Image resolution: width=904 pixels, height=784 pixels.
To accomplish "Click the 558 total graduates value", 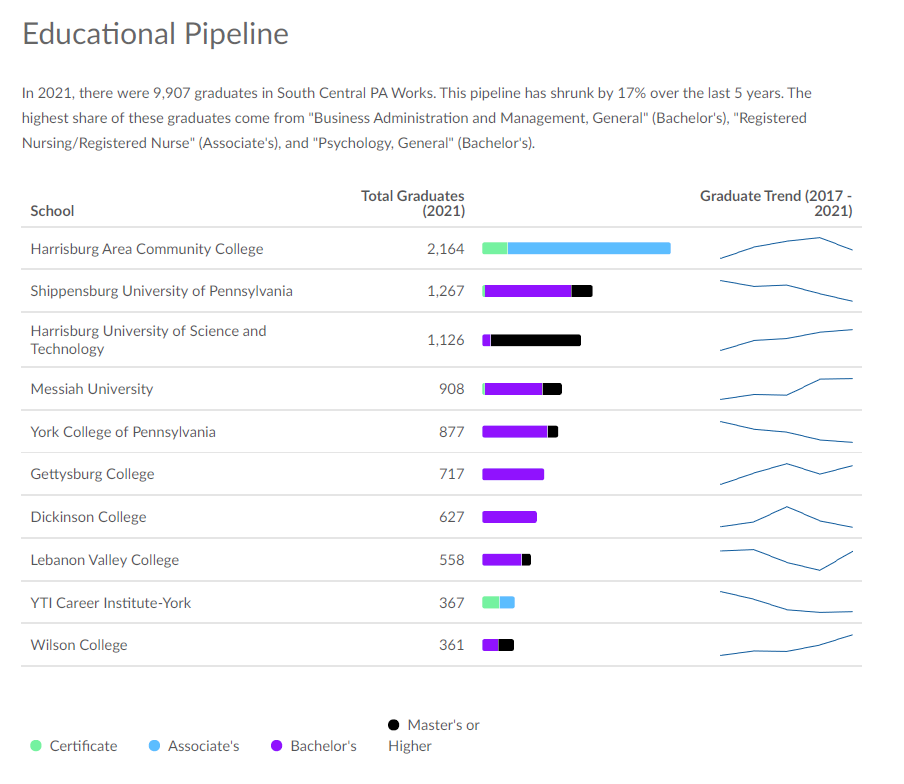I will (x=451, y=560).
